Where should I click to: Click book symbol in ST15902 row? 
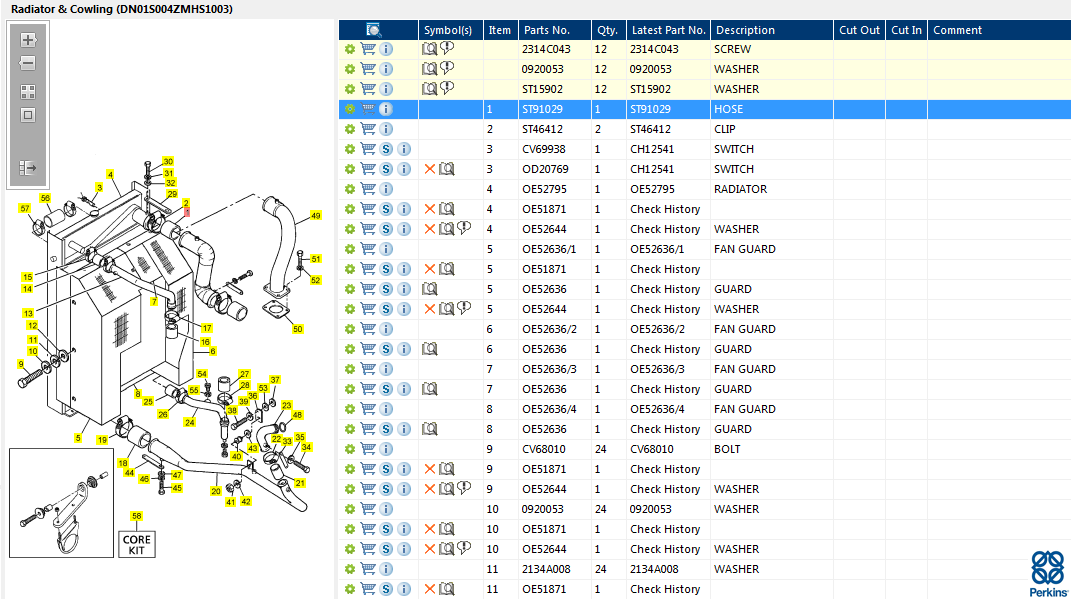pyautogui.click(x=429, y=89)
